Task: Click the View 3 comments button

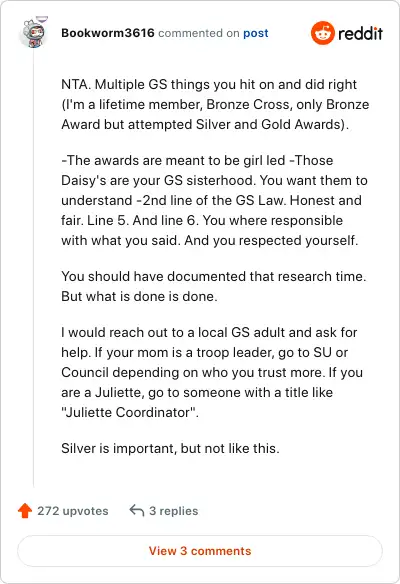Action: [x=200, y=551]
